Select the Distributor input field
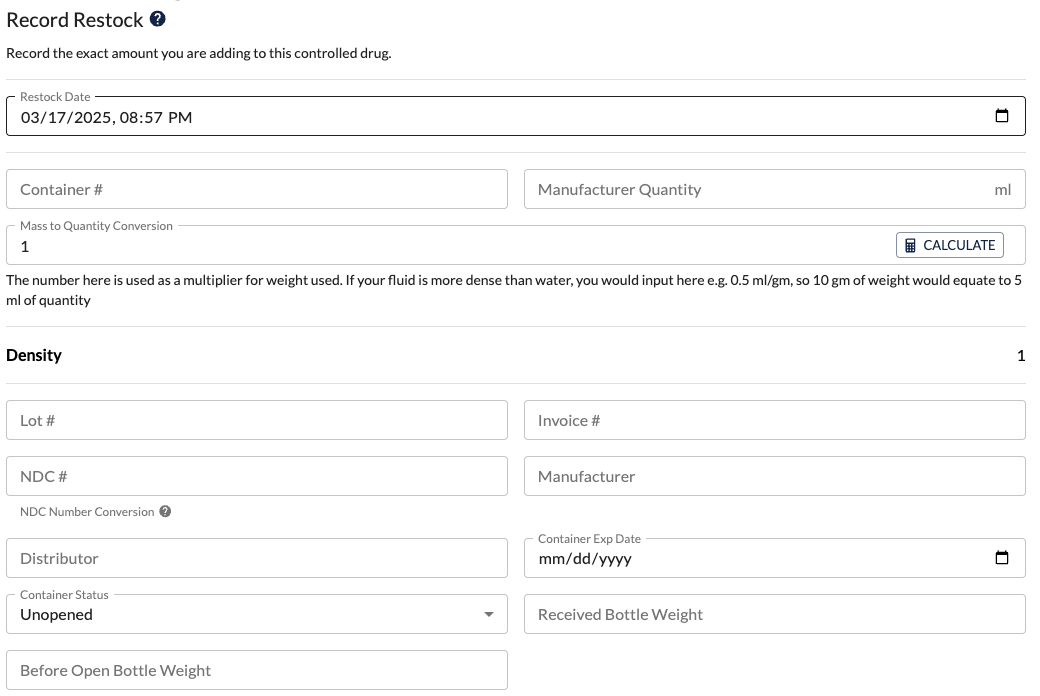 [x=257, y=558]
